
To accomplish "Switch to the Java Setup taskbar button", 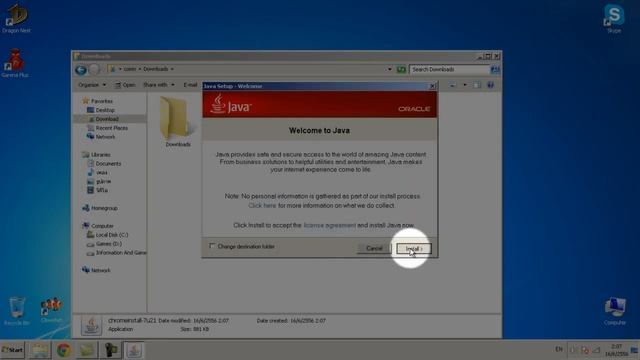I will coord(134,350).
